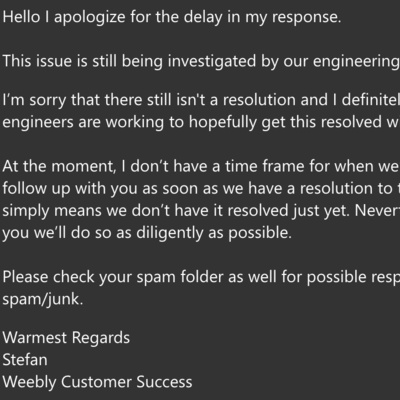The image size is (400, 400).
Task: Click the line starting 'I'm sorry that there still'
Action: tap(201, 100)
